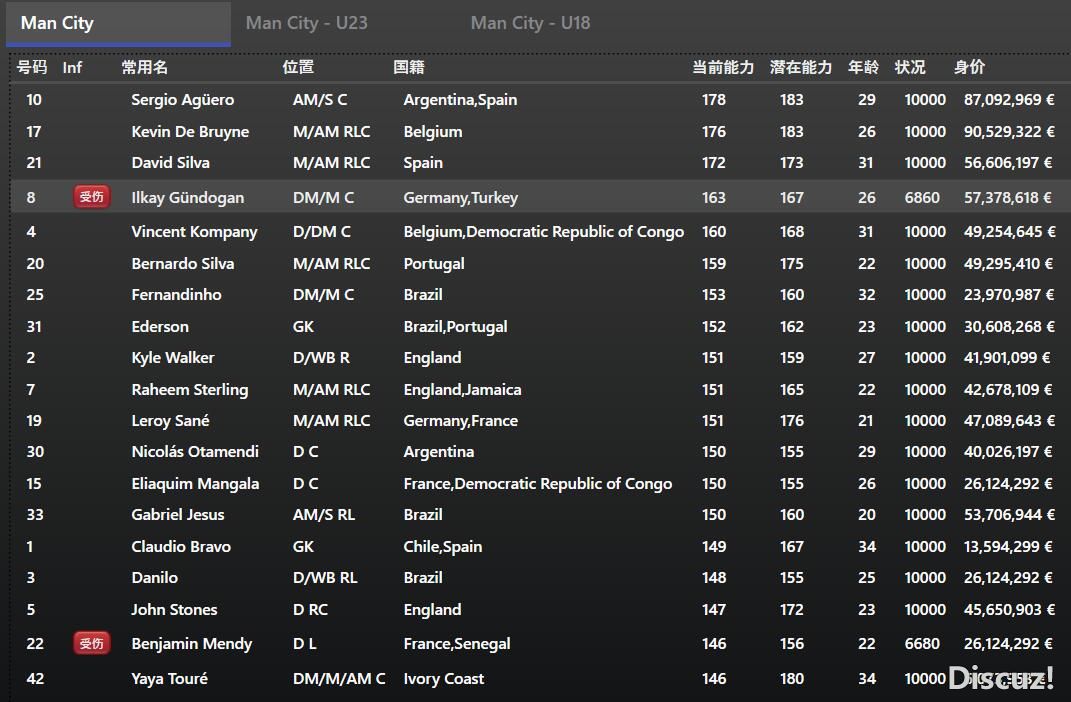This screenshot has width=1071, height=702.
Task: Click value 90,529,322 € for De Bruyne
Action: click(x=1009, y=131)
